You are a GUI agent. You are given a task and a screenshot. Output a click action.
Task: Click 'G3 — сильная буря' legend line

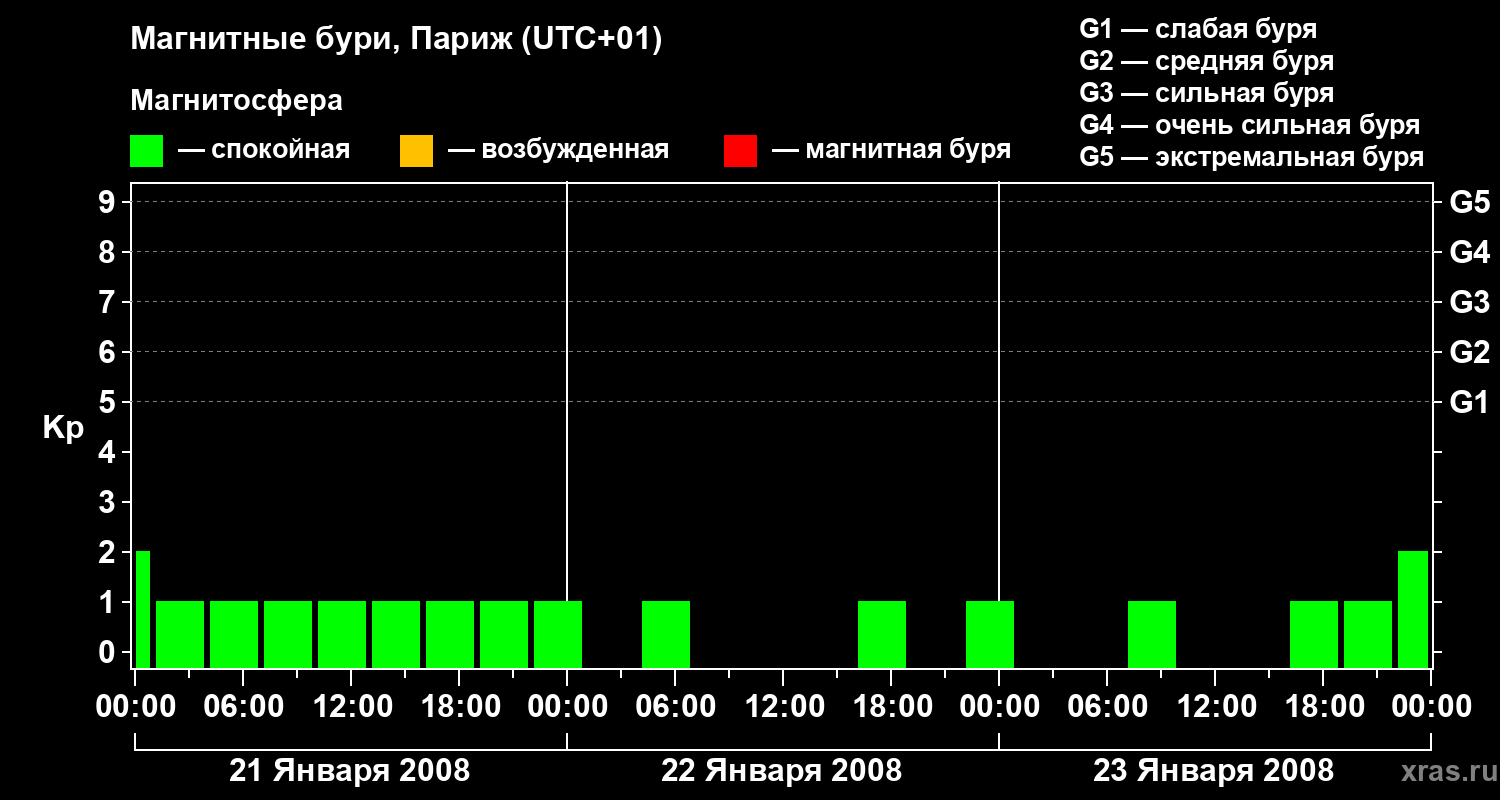[x=1206, y=93]
